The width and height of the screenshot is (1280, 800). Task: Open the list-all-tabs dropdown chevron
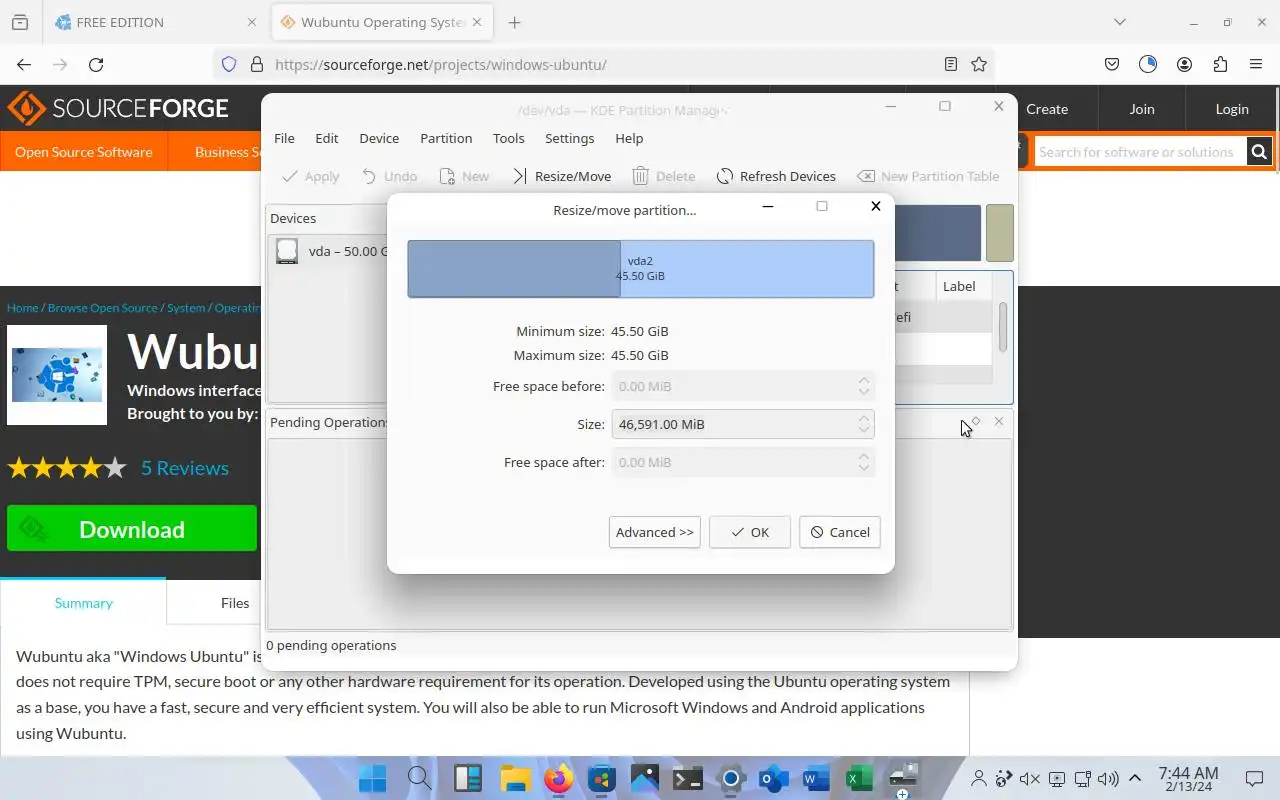click(1120, 22)
